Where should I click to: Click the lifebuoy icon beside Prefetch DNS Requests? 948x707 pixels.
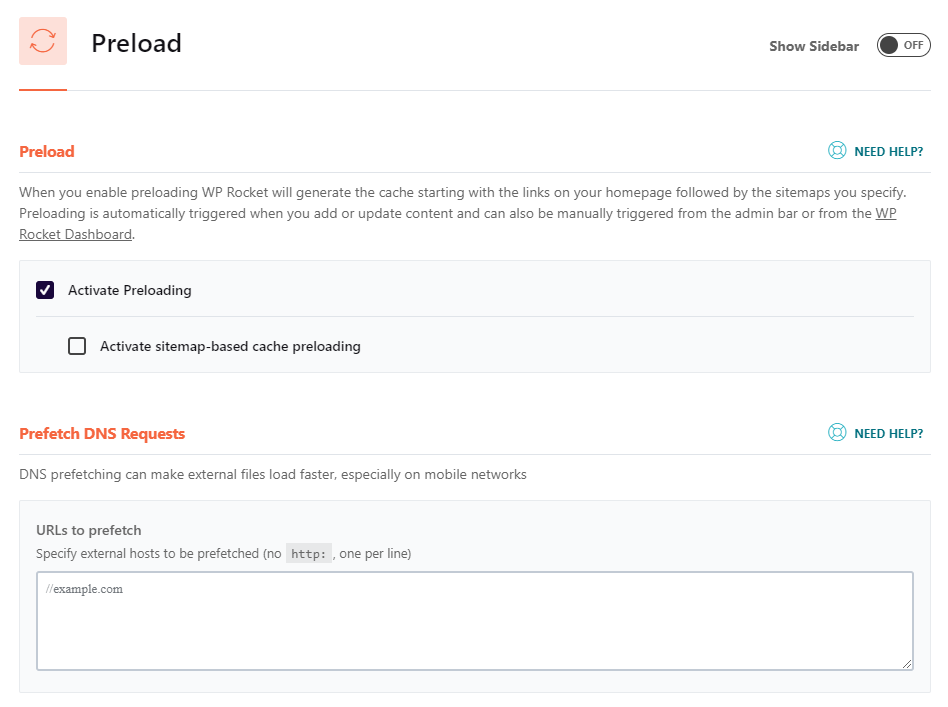[837, 432]
